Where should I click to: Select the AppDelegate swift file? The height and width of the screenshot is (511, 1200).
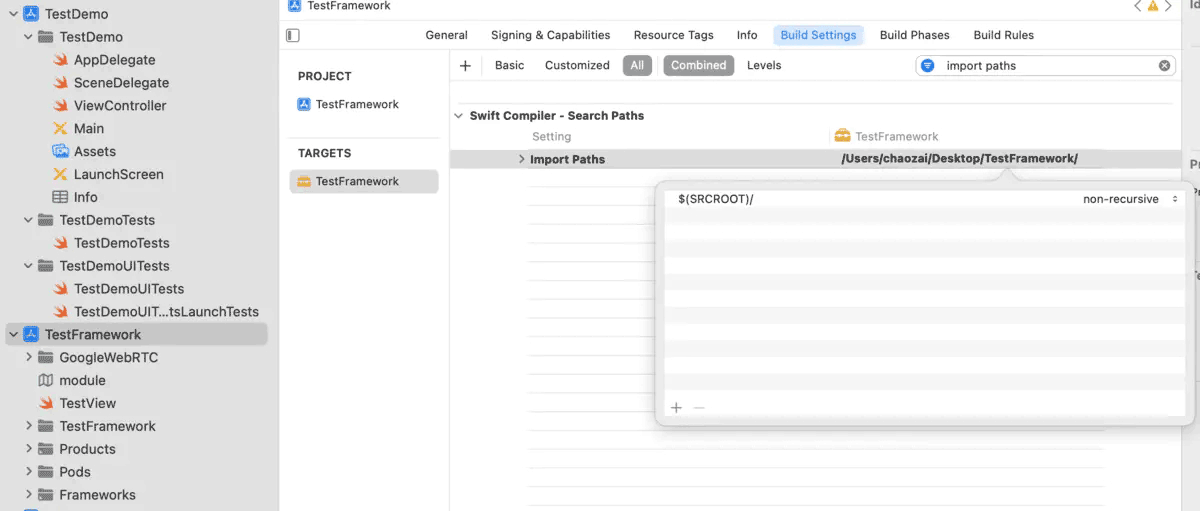(113, 60)
